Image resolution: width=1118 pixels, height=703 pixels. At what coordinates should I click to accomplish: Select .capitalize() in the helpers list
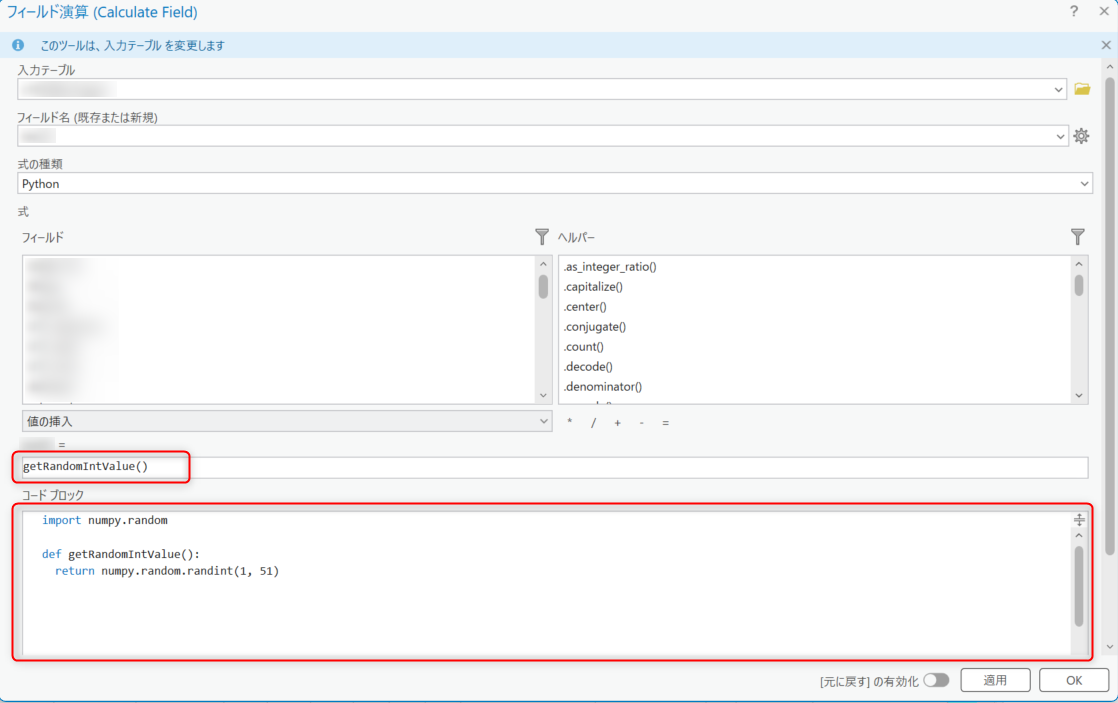pyautogui.click(x=594, y=287)
